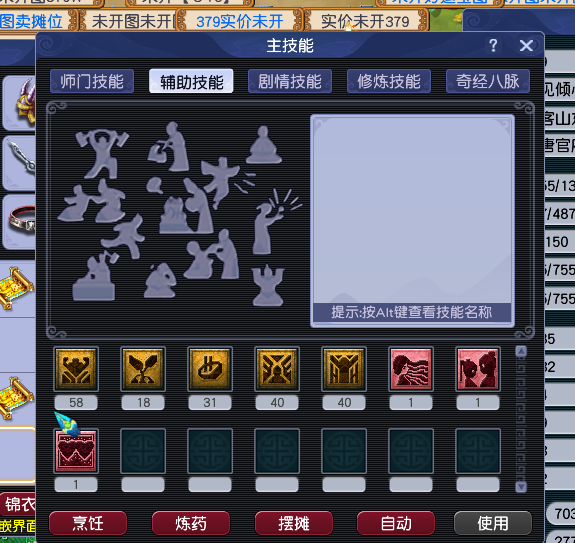
Task: Click the 自动 button
Action: point(396,523)
